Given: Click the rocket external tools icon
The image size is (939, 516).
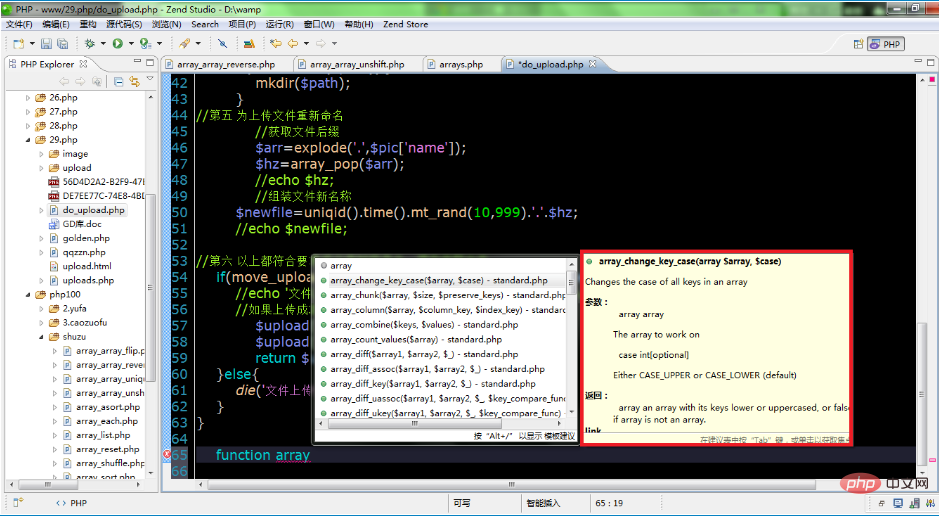Looking at the screenshot, I should (x=184, y=44).
